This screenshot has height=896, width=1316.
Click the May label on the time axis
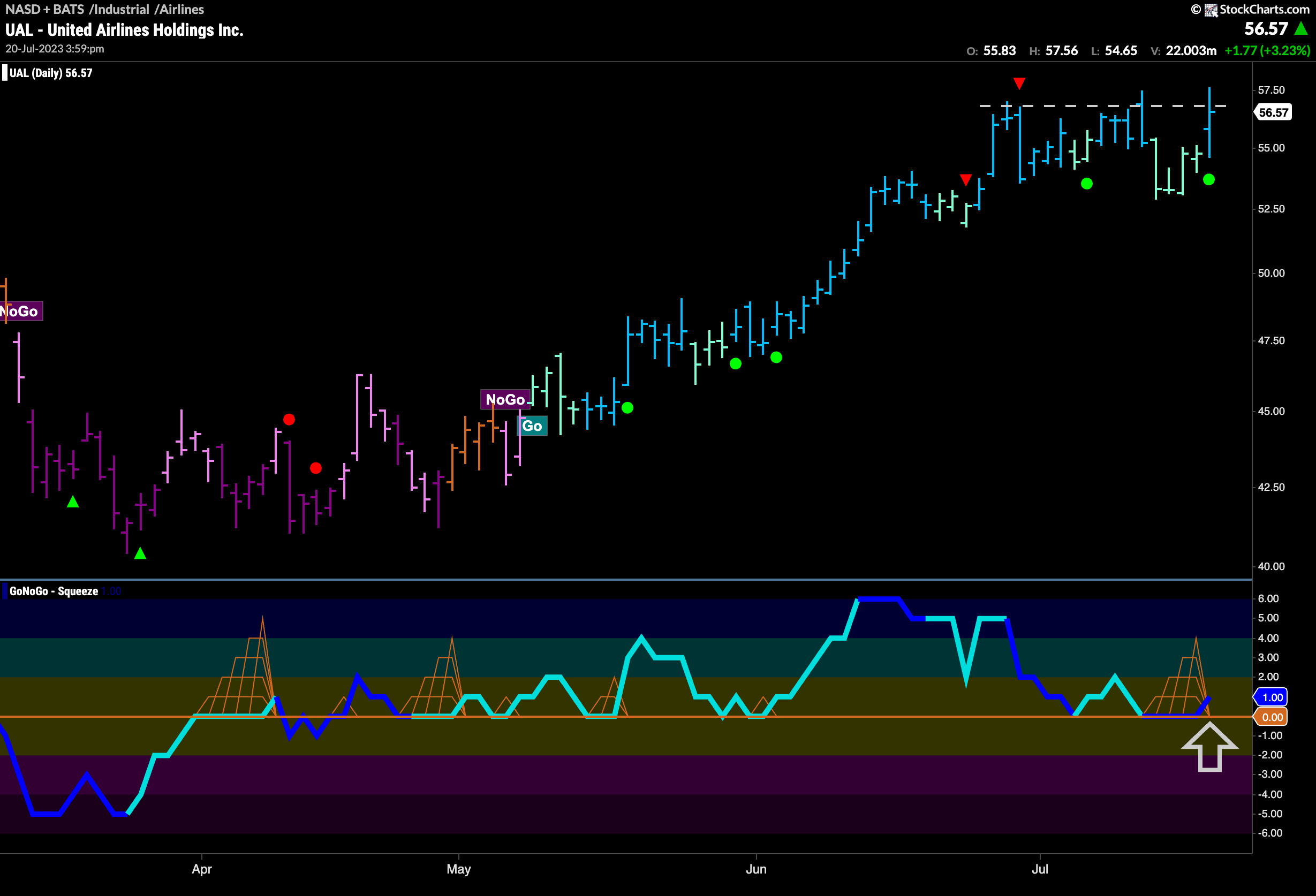pyautogui.click(x=459, y=869)
